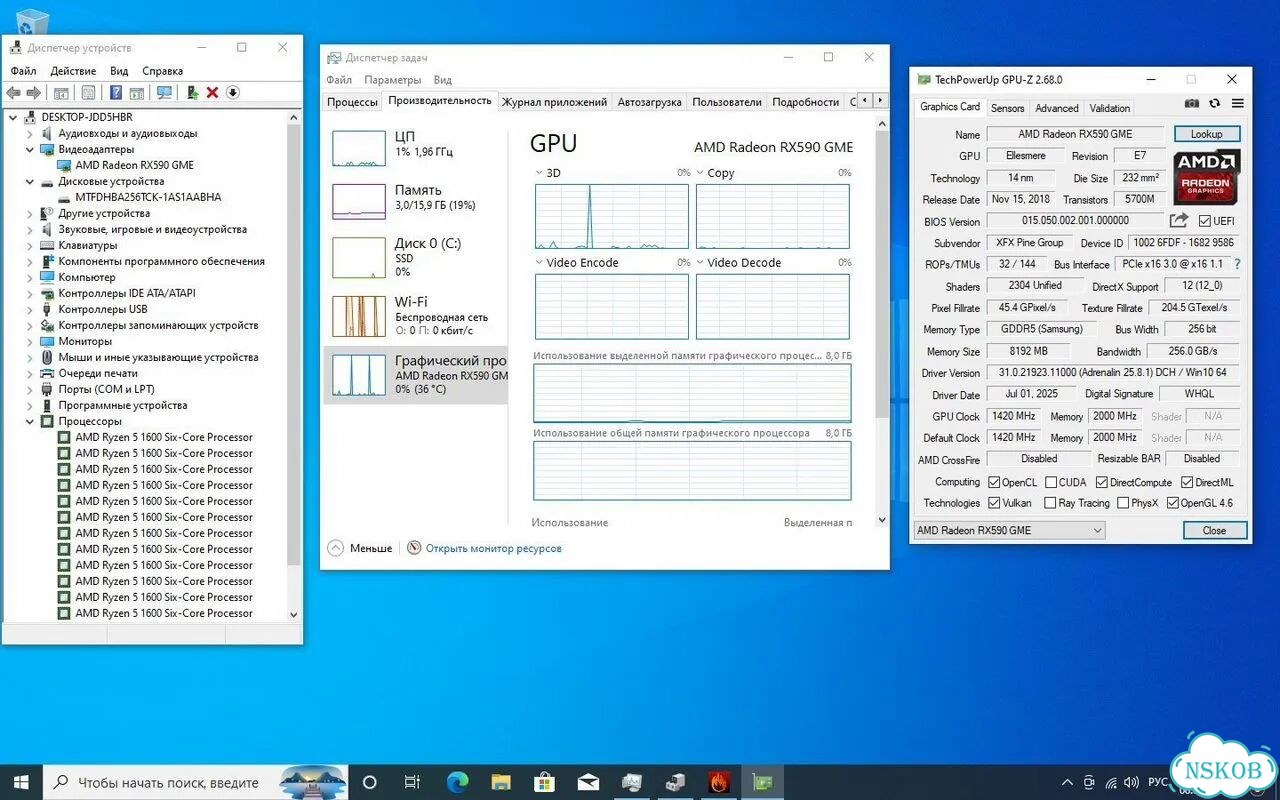The width and height of the screenshot is (1280, 800).
Task: Launch Microsoft Edge from the taskbar
Action: point(457,782)
